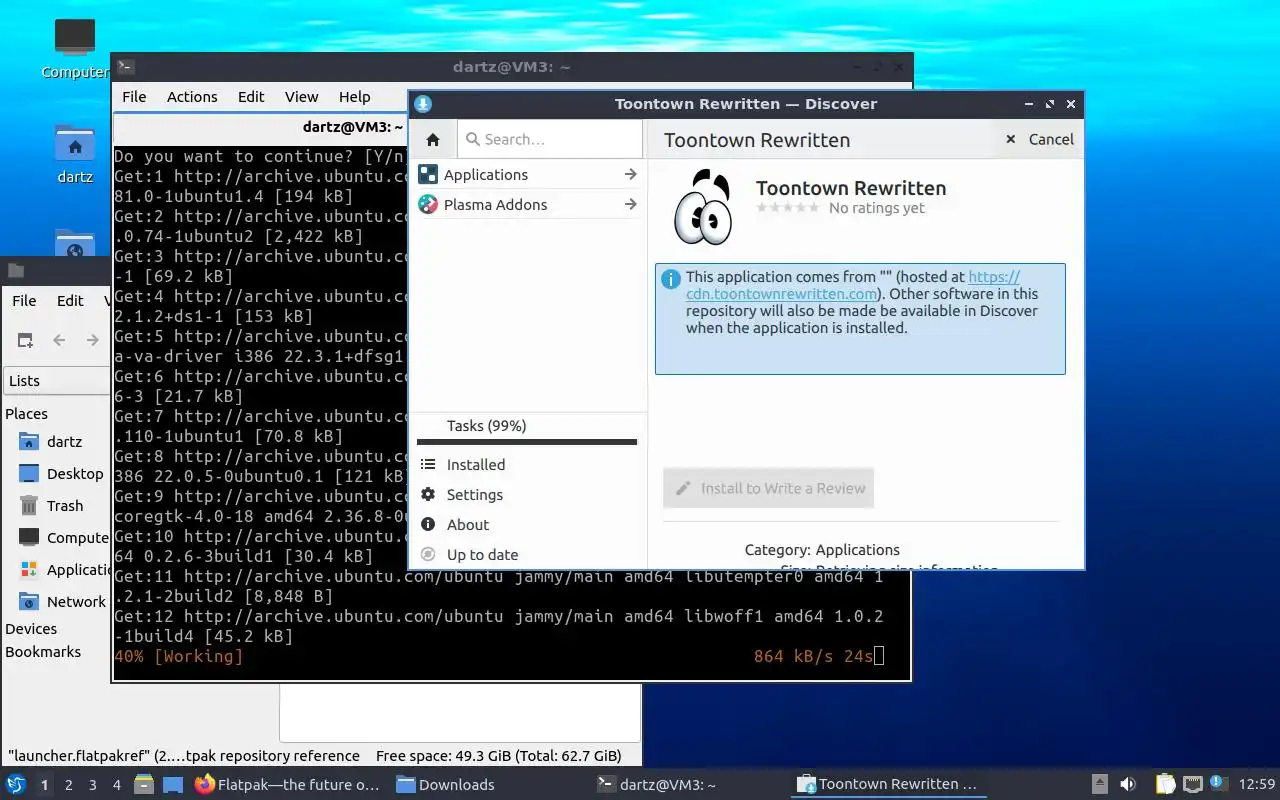The height and width of the screenshot is (800, 1280).
Task: Open the Lists side pane dropdown
Action: pos(57,380)
